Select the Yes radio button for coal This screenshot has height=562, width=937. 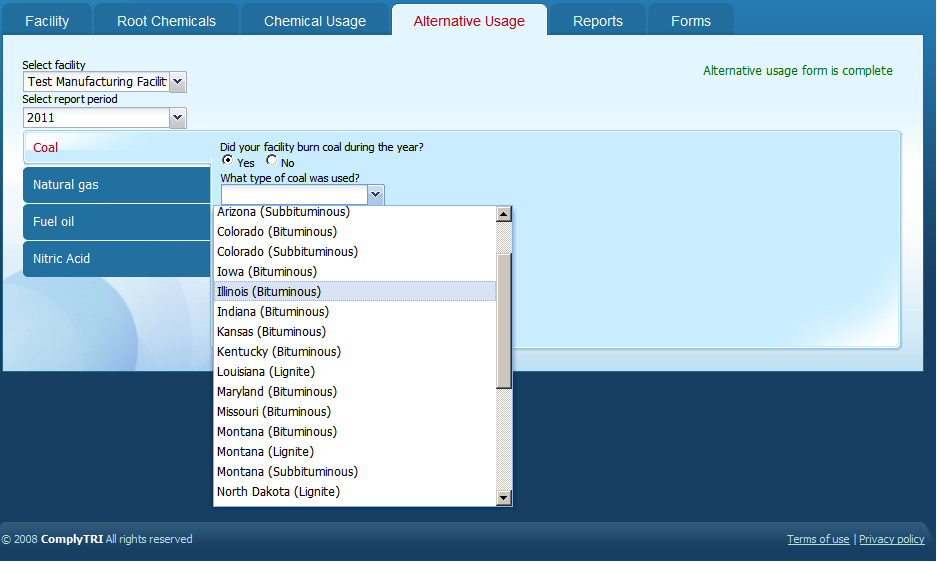(x=227, y=161)
